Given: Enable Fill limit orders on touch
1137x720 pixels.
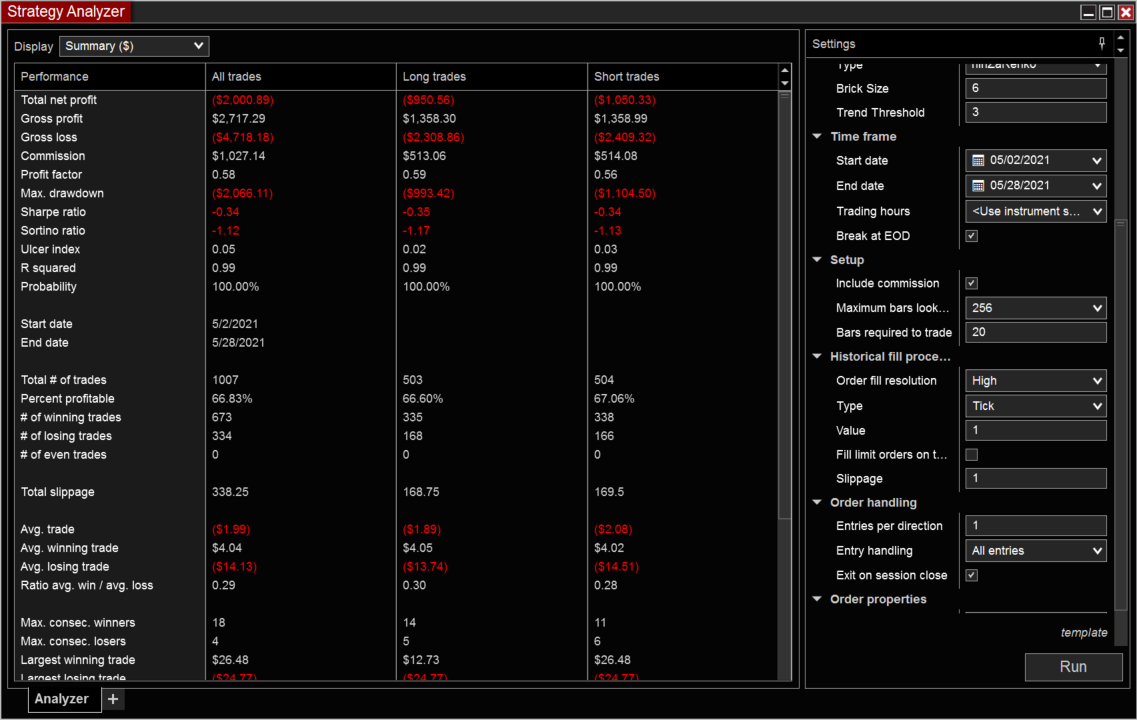Looking at the screenshot, I should pos(972,455).
